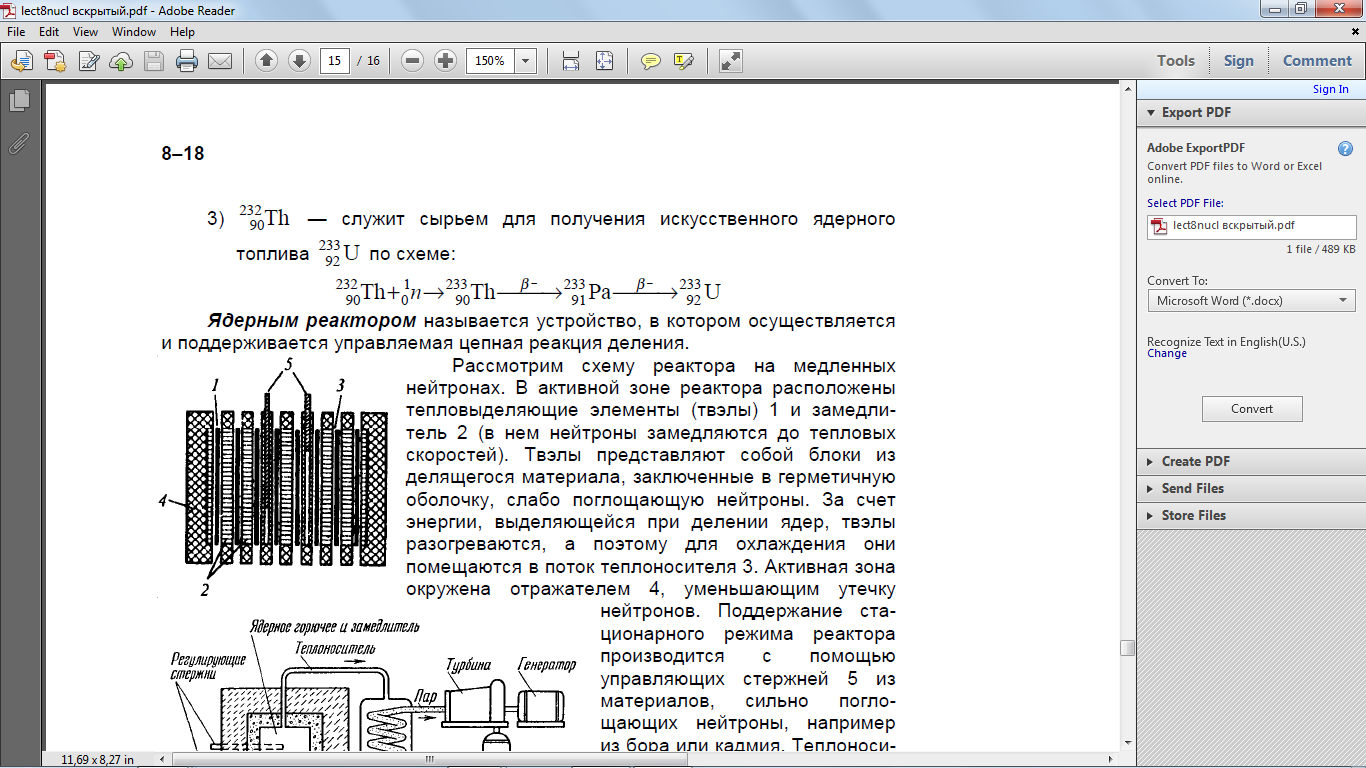Click the vertical scrollbar thumb
Viewport: 1366px width, 768px height.
click(x=1128, y=648)
